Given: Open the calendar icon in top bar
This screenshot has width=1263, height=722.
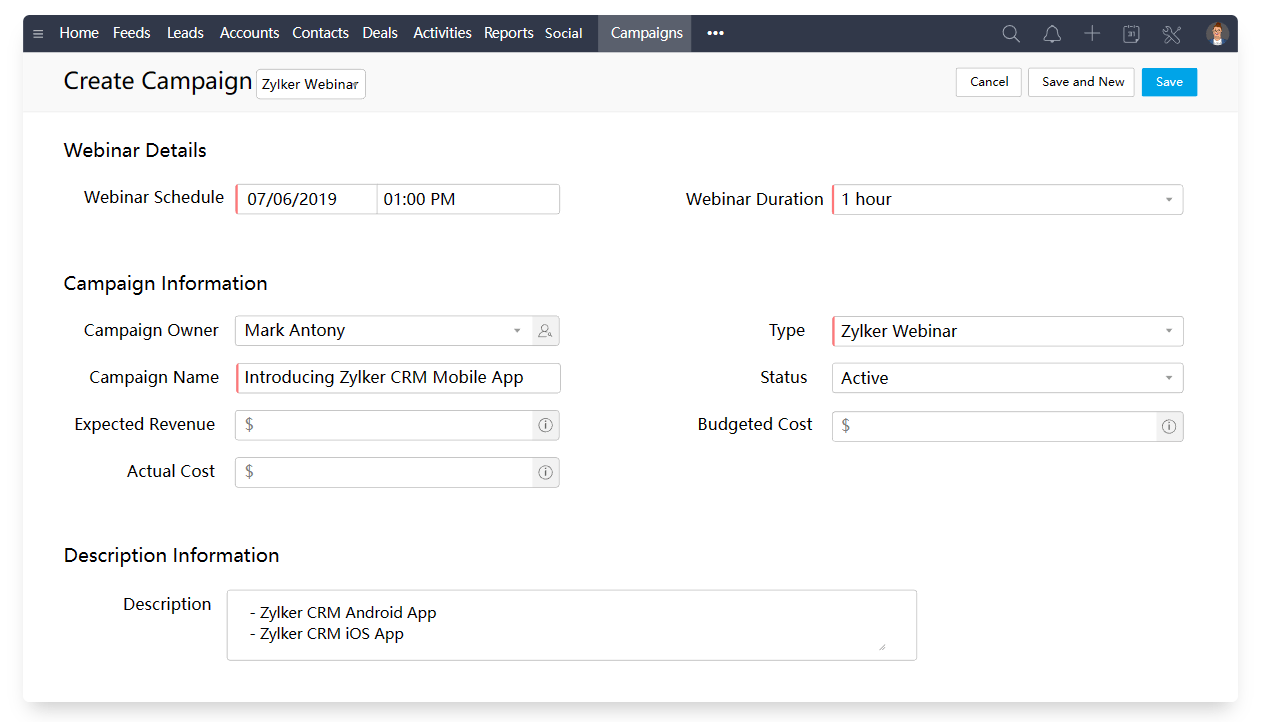Looking at the screenshot, I should 1131,34.
